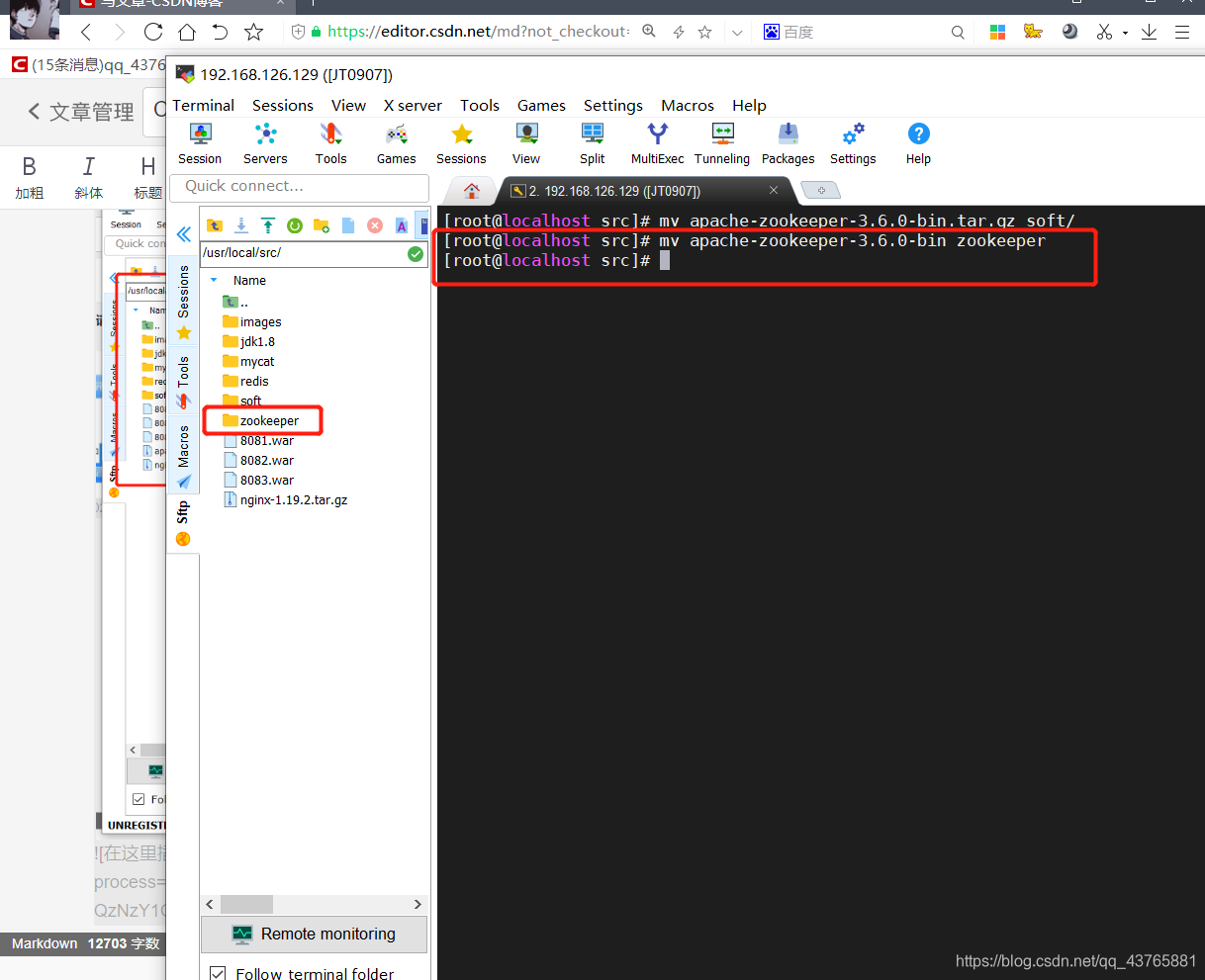
Task: Open the View menu in menu bar
Action: (348, 105)
